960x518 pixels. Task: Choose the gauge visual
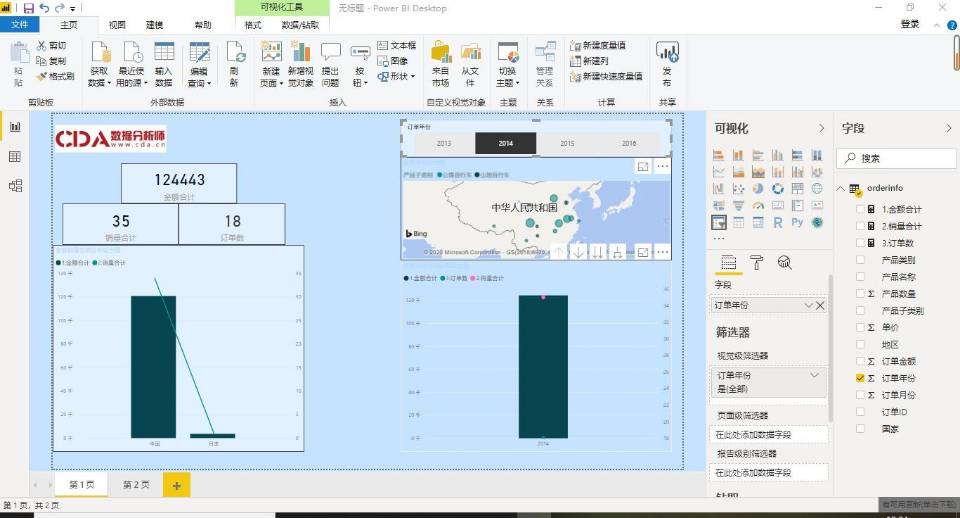coord(758,206)
